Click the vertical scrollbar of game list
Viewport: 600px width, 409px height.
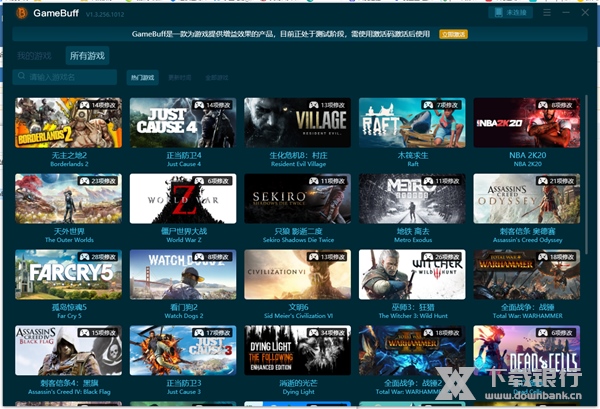pyautogui.click(x=587, y=200)
